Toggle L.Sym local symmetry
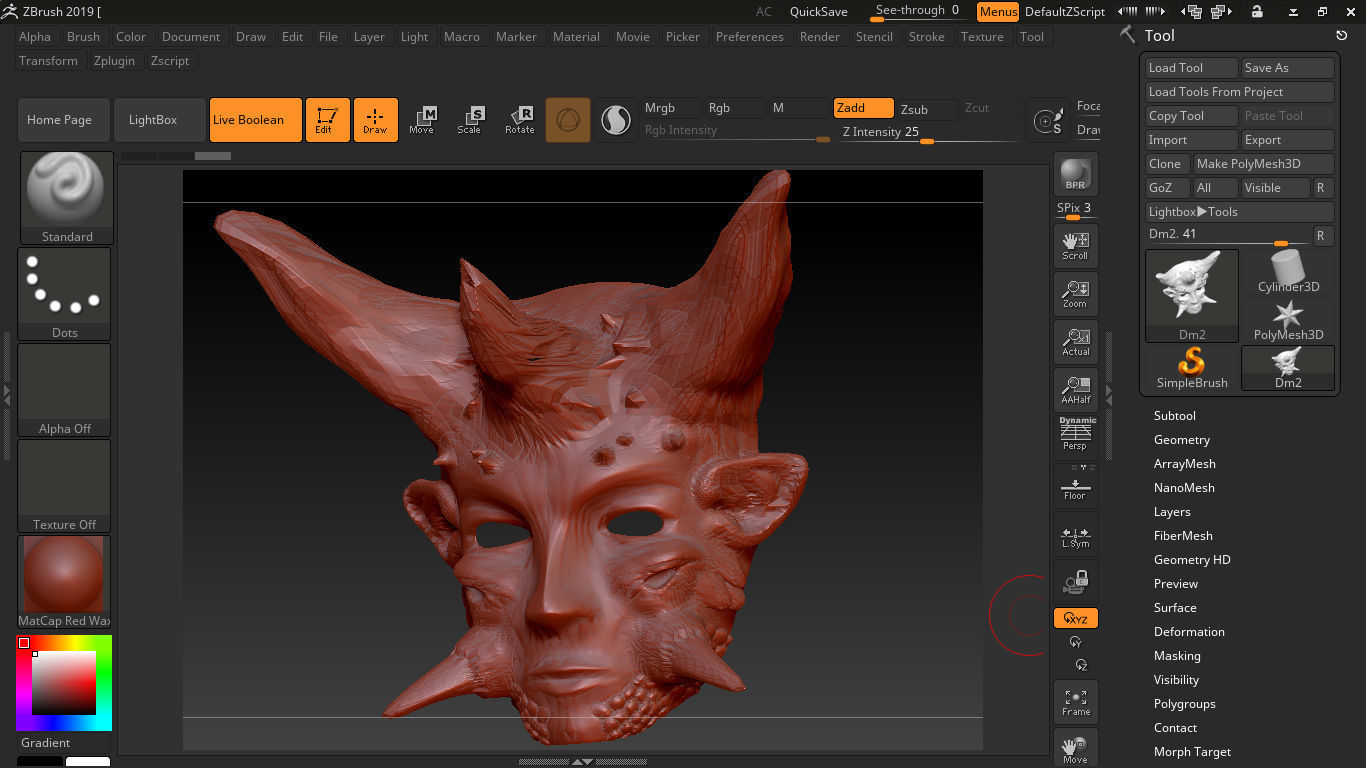This screenshot has width=1366, height=768. tap(1076, 536)
